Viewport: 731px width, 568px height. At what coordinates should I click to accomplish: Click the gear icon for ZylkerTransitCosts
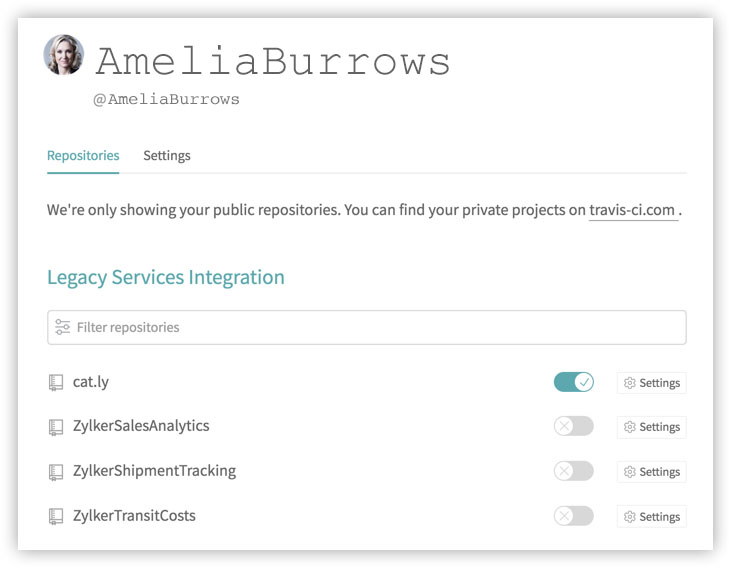click(629, 517)
